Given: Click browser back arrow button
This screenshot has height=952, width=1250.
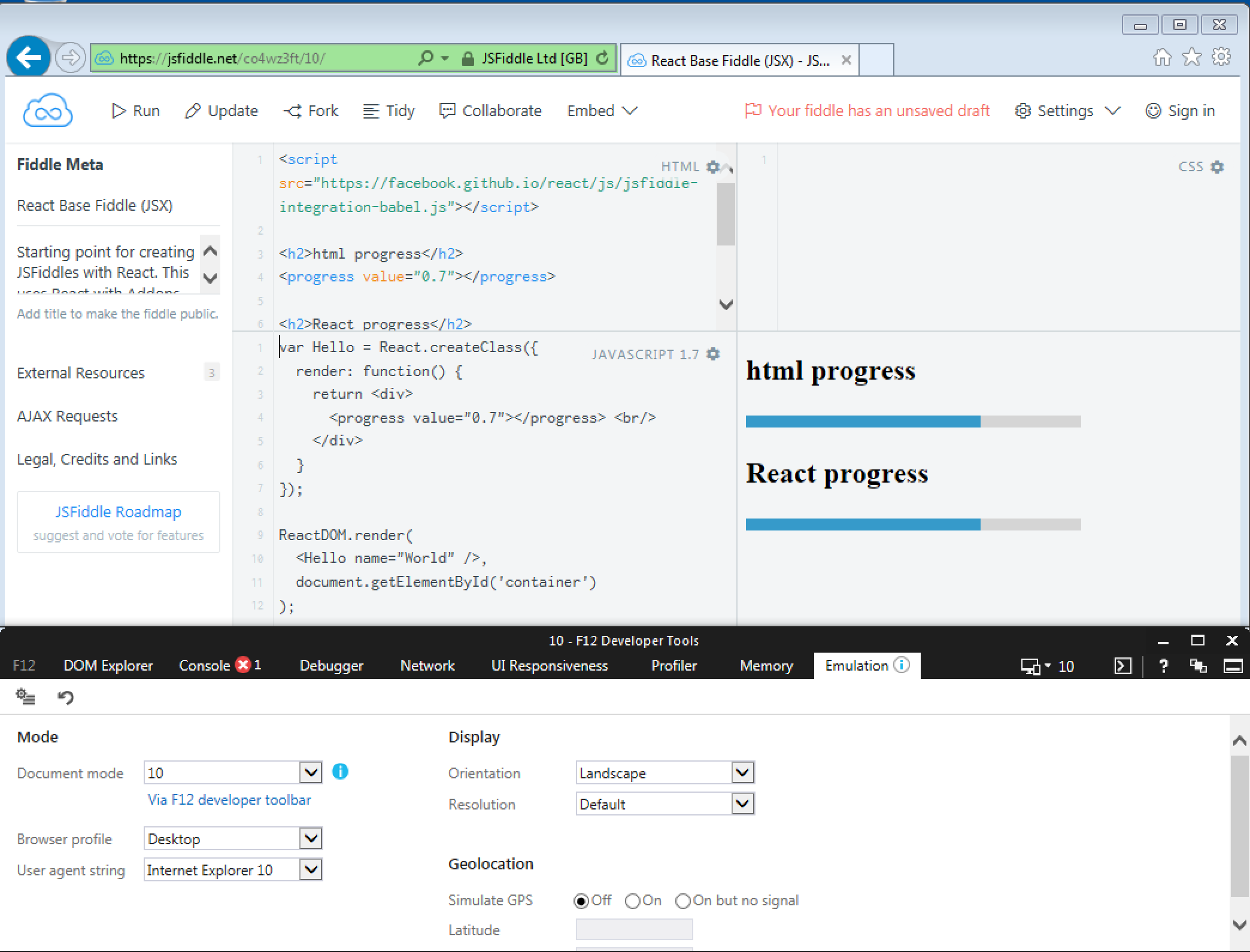Looking at the screenshot, I should point(28,58).
